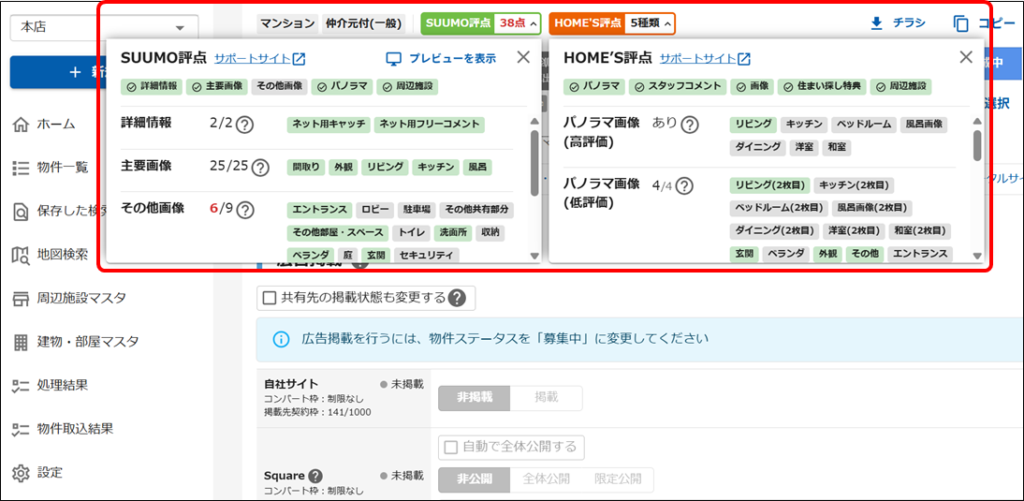Close the SUUMO評点 popup

(523, 57)
